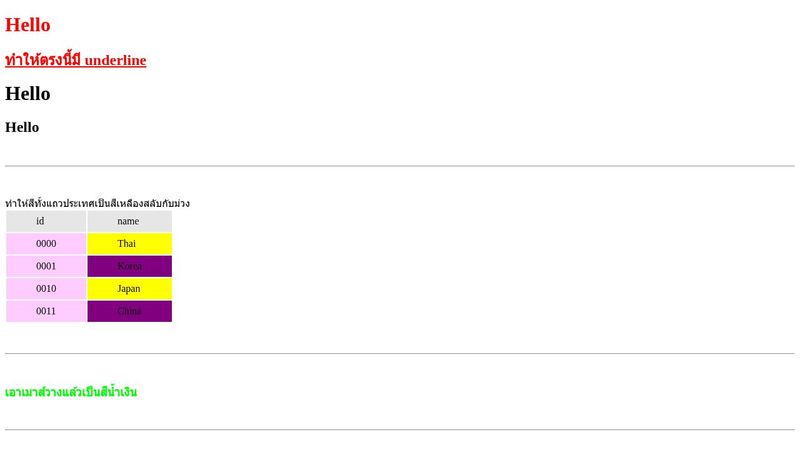Select the id column header
The width and height of the screenshot is (800, 450).
(46, 221)
